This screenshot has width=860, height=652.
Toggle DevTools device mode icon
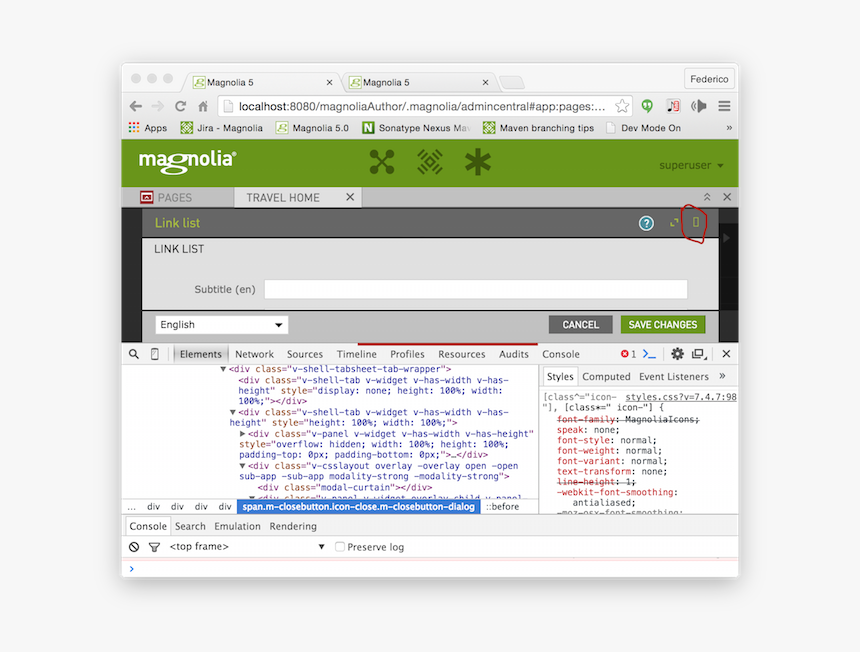coord(155,354)
